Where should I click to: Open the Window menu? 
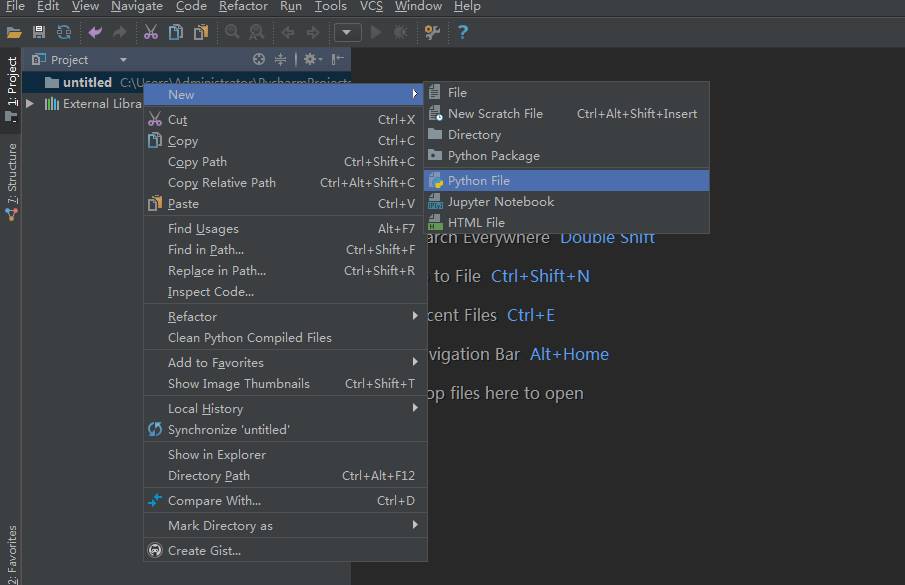418,6
